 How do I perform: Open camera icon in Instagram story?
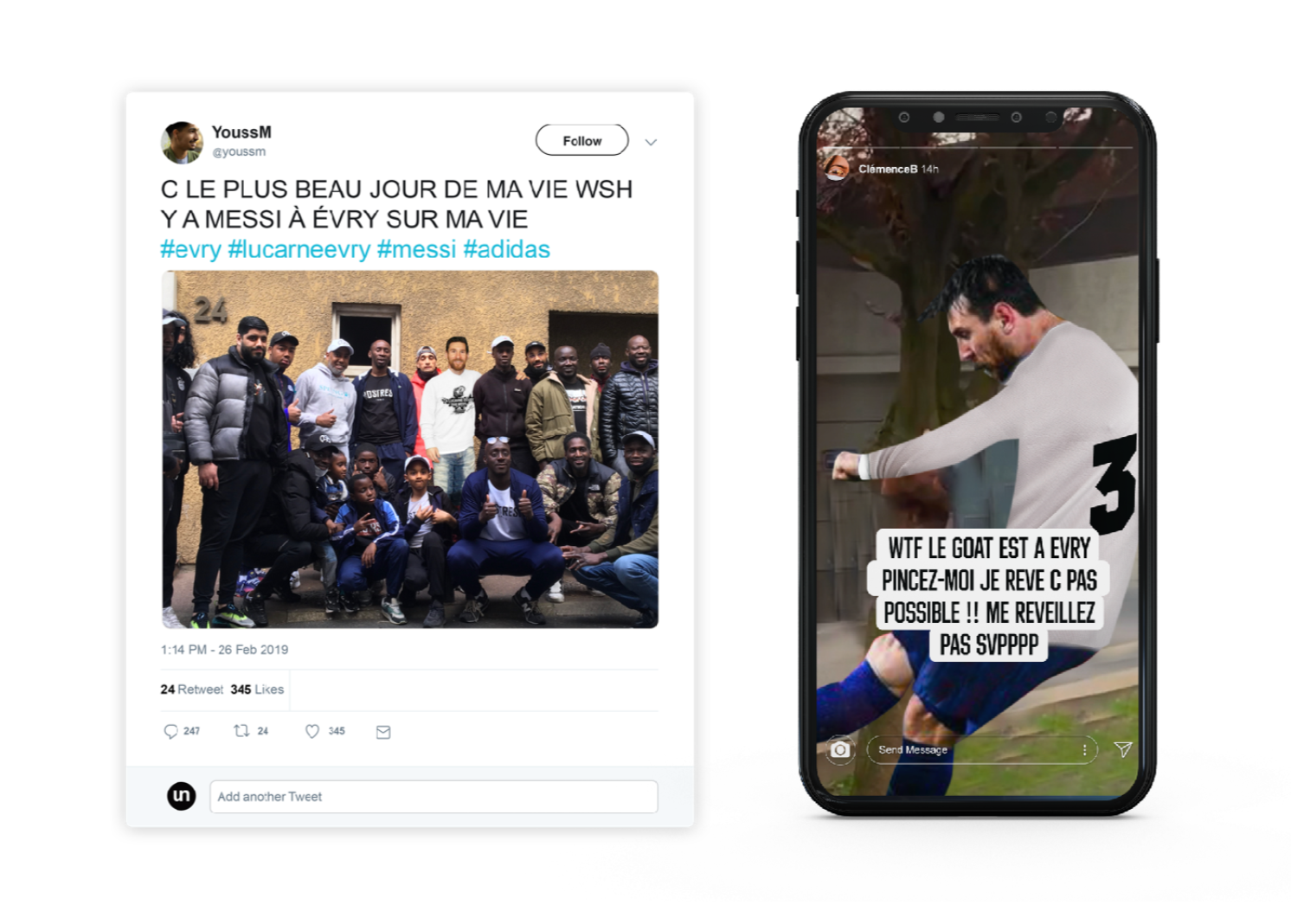[x=840, y=749]
